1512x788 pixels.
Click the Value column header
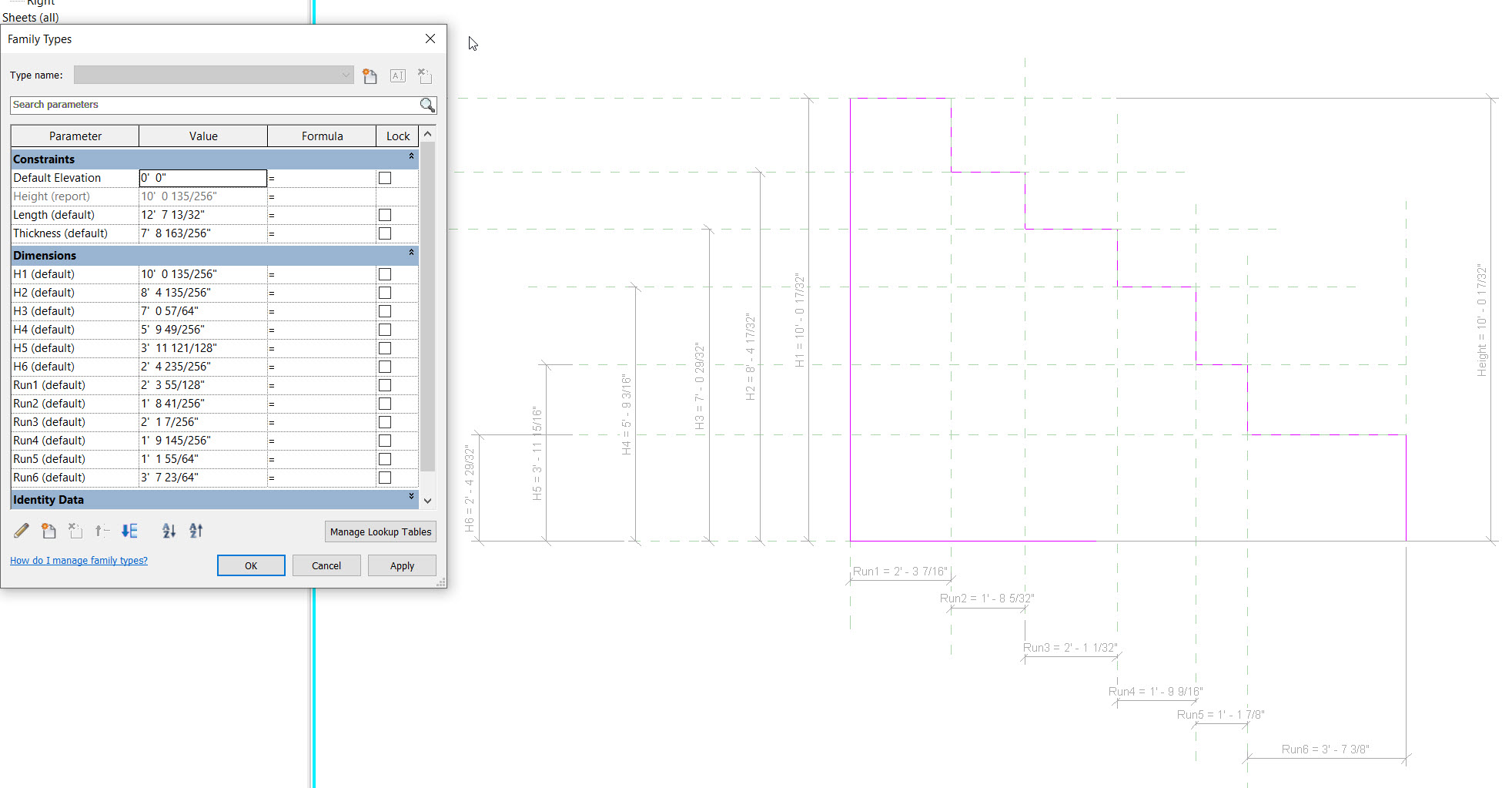point(203,136)
